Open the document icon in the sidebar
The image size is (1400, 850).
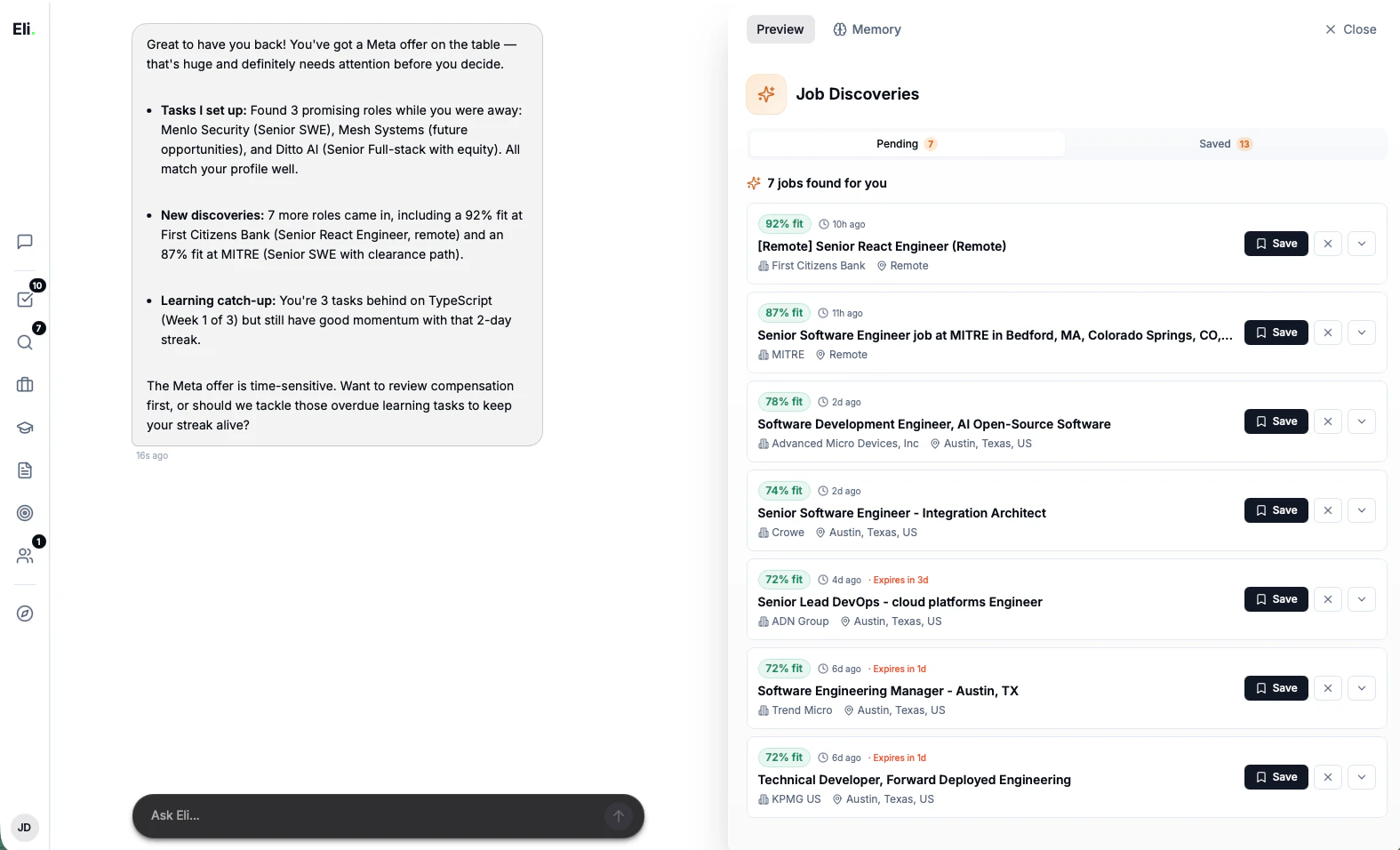[25, 470]
